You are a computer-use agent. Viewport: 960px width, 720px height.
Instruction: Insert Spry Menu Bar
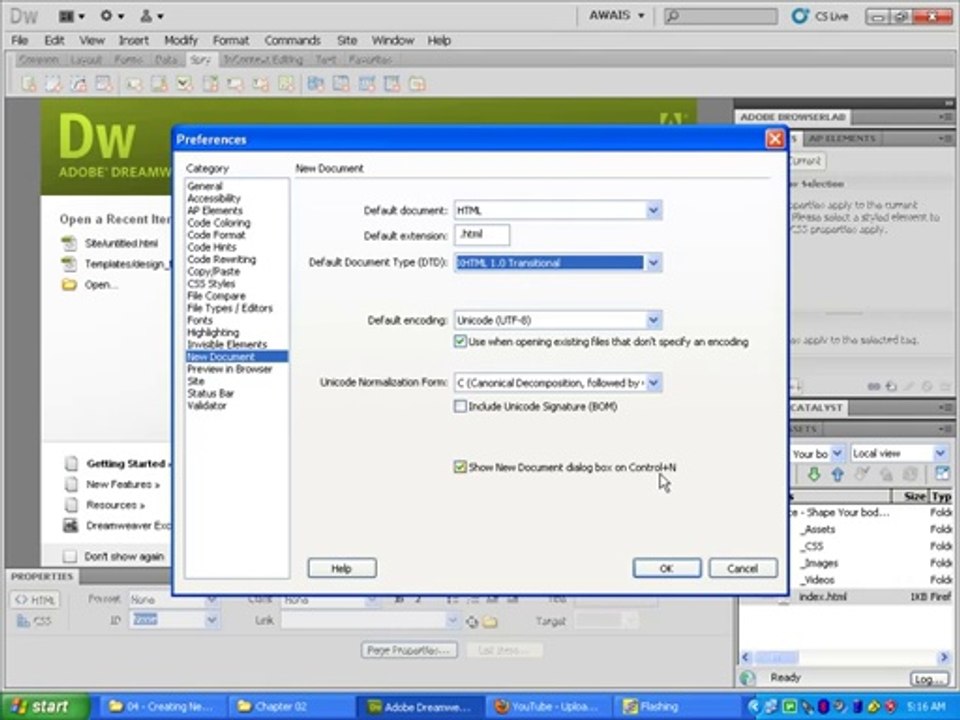click(x=315, y=84)
